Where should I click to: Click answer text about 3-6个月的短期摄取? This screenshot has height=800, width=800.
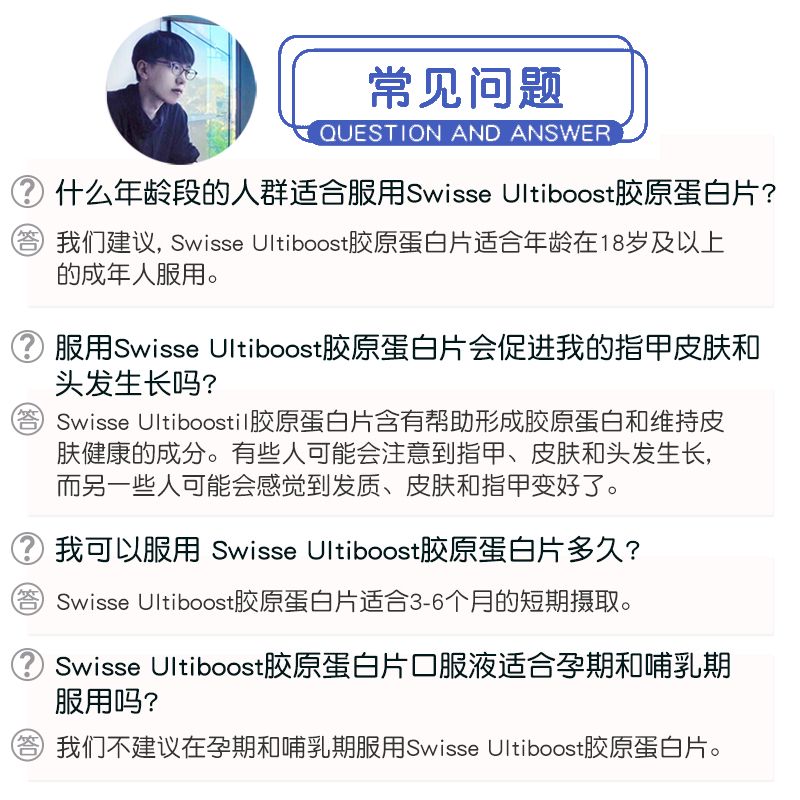[344, 601]
